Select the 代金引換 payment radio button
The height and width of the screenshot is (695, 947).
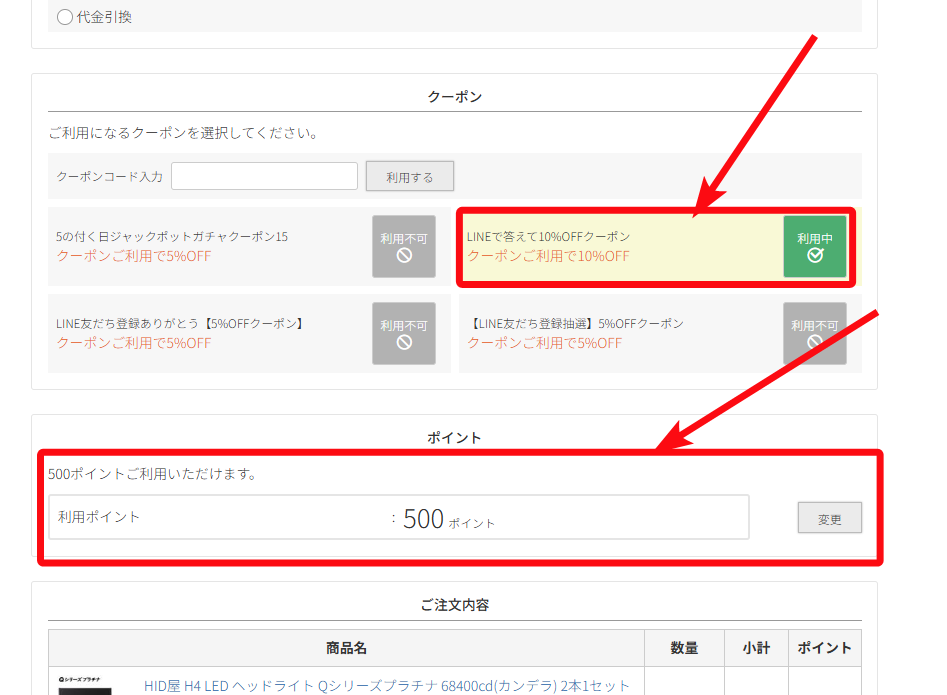66,17
